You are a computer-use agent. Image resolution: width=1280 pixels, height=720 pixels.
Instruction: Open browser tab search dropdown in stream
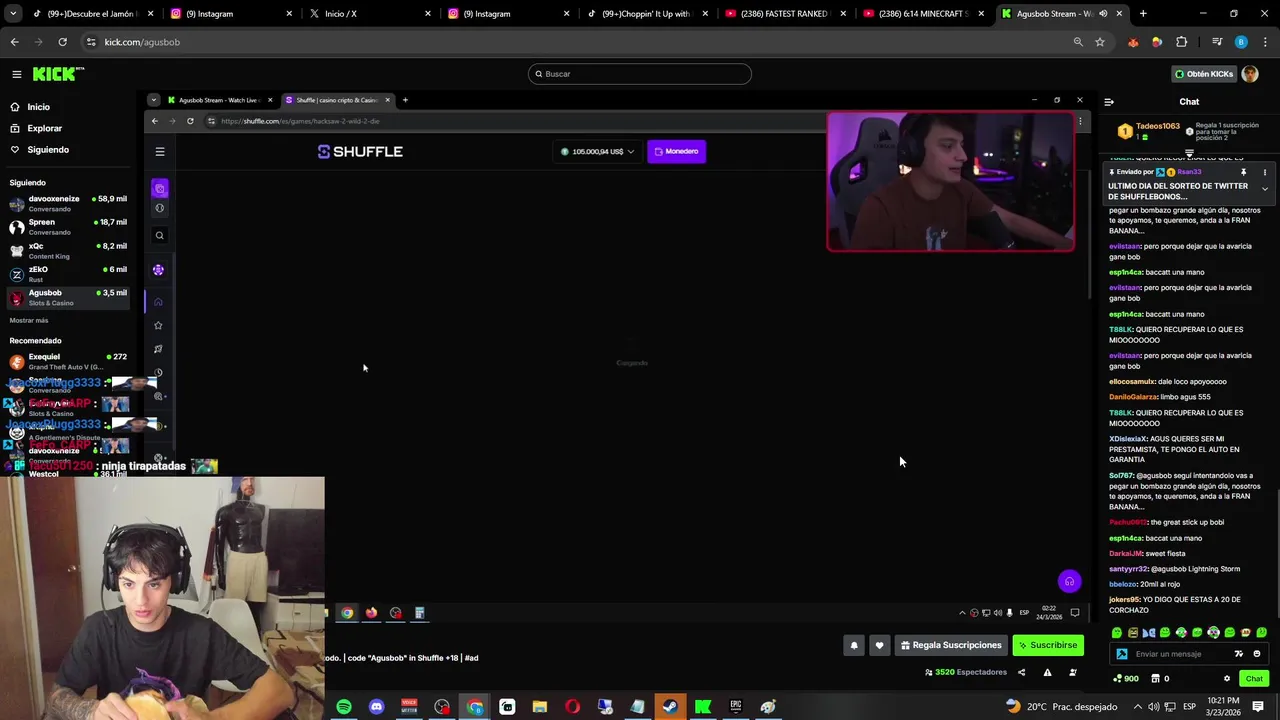[153, 100]
